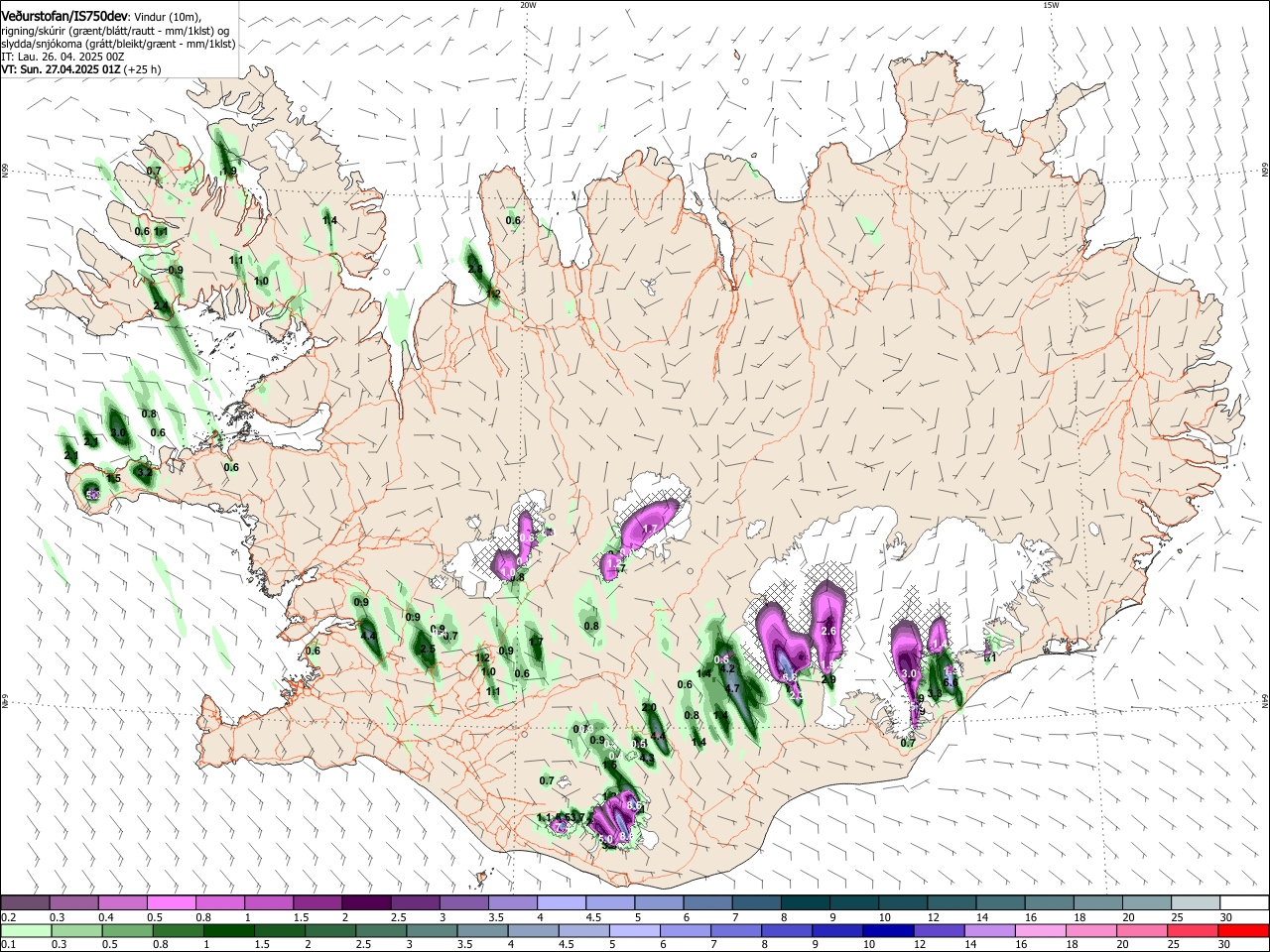The width and height of the screenshot is (1270, 952).
Task: Click the white 30 swatch, top legend row
Action: click(x=1243, y=903)
